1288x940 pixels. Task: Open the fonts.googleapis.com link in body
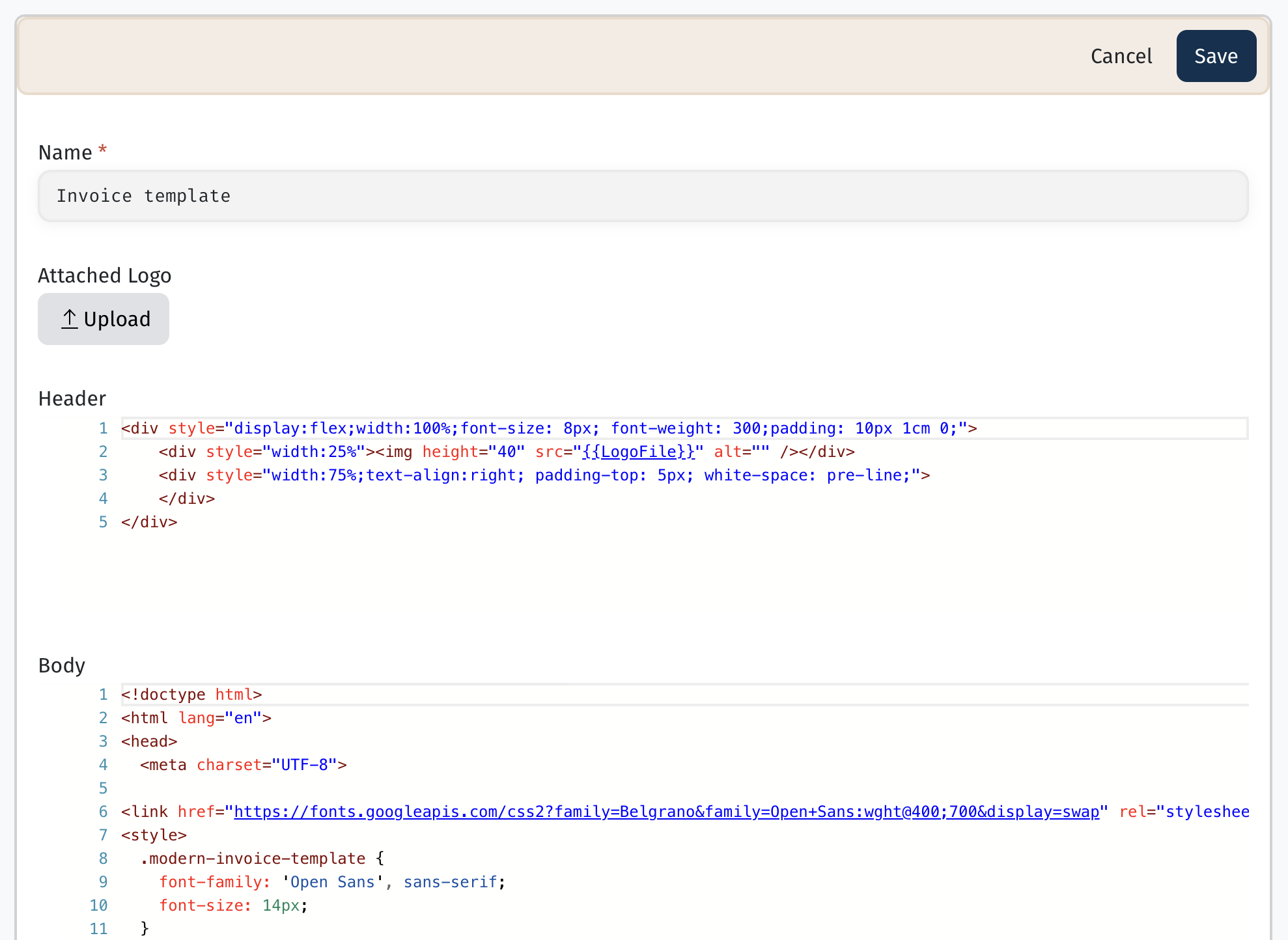click(667, 812)
